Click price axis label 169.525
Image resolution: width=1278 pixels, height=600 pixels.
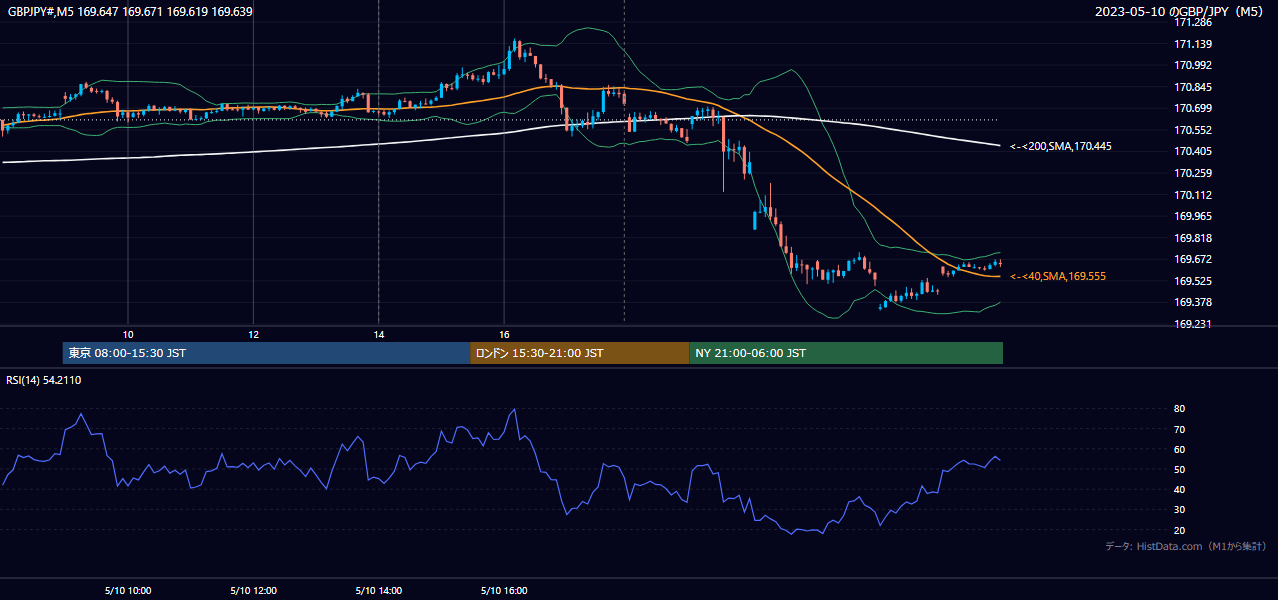tap(1193, 281)
